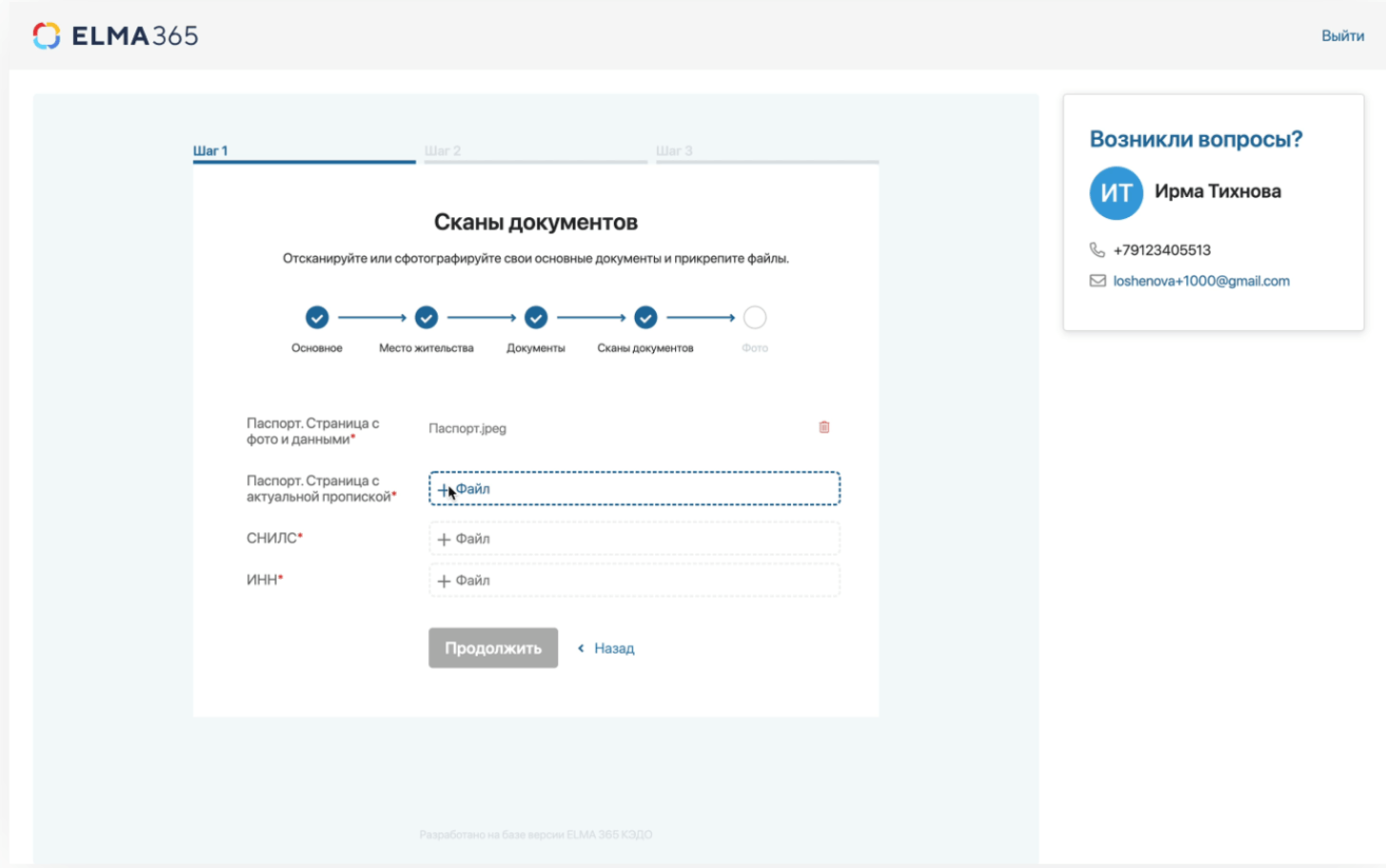Switch to Шаг 1 tab
Viewport: 1386px width, 868px height.
coord(210,151)
